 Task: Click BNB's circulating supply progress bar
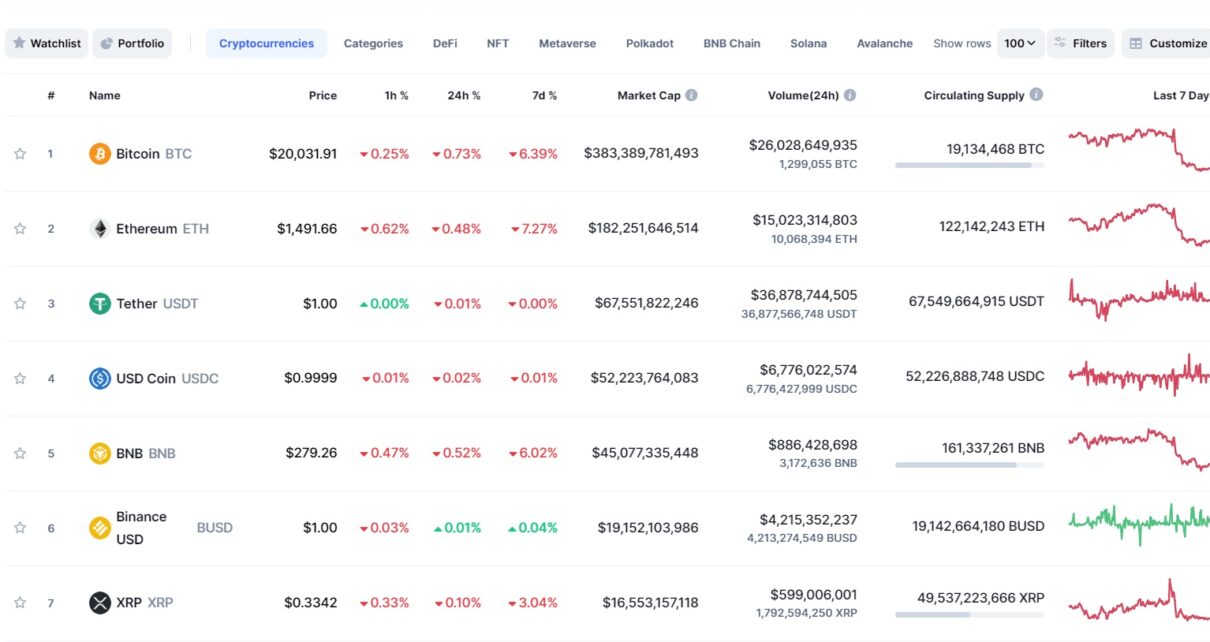click(x=970, y=465)
